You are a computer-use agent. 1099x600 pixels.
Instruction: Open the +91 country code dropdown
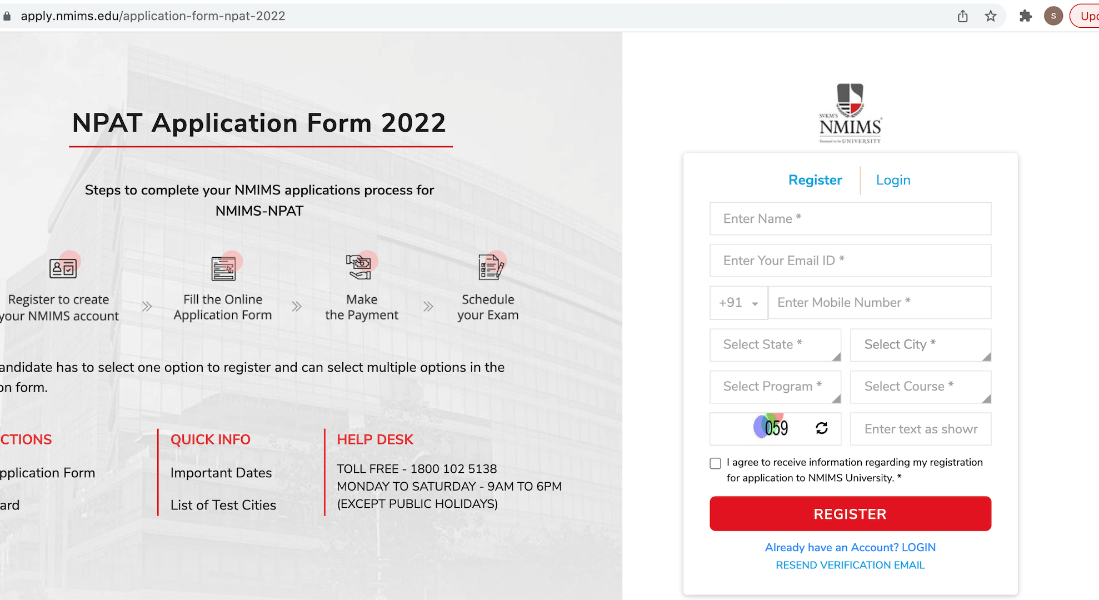tap(739, 303)
